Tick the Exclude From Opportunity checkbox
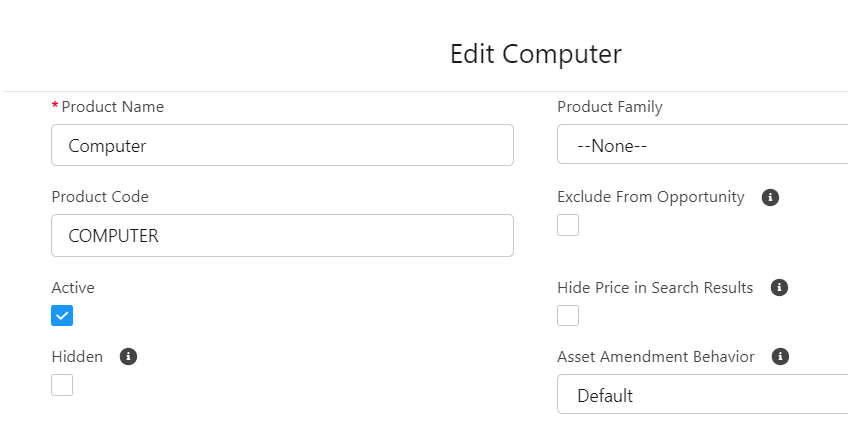 (568, 225)
